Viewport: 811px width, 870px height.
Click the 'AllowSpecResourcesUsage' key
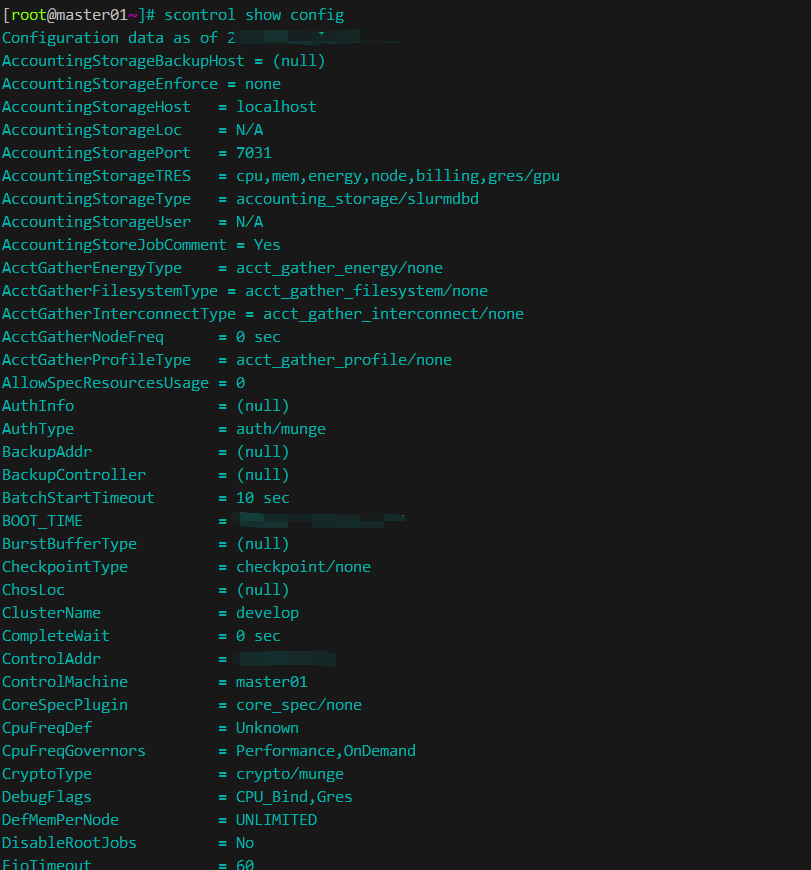click(105, 383)
